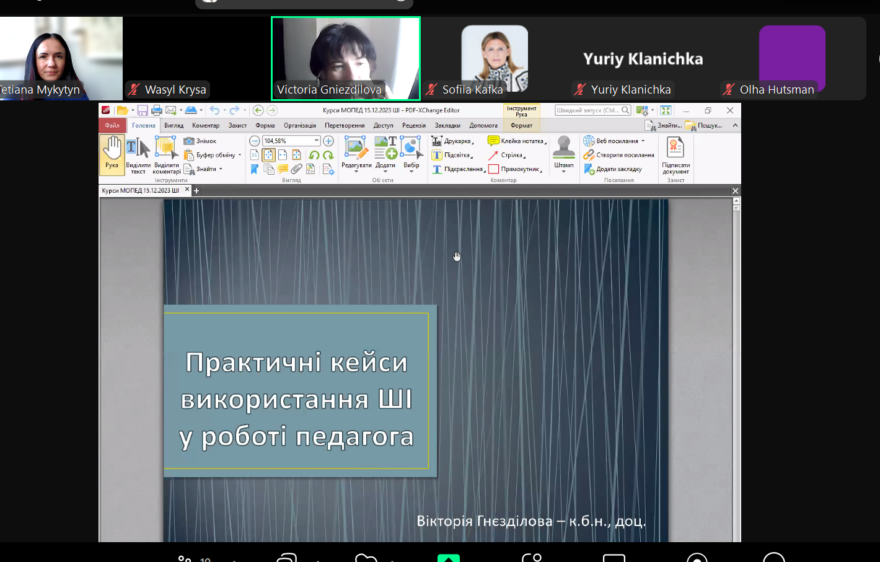Choose the Виділити текст tool
880x562 pixels.
click(138, 155)
